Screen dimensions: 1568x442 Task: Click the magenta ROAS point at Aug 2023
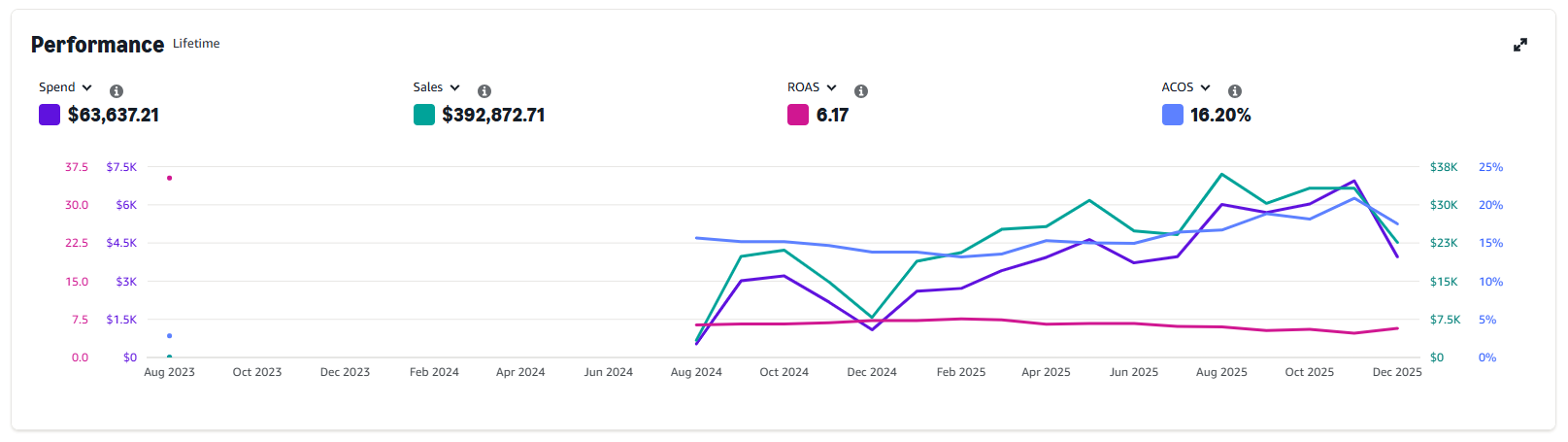169,178
